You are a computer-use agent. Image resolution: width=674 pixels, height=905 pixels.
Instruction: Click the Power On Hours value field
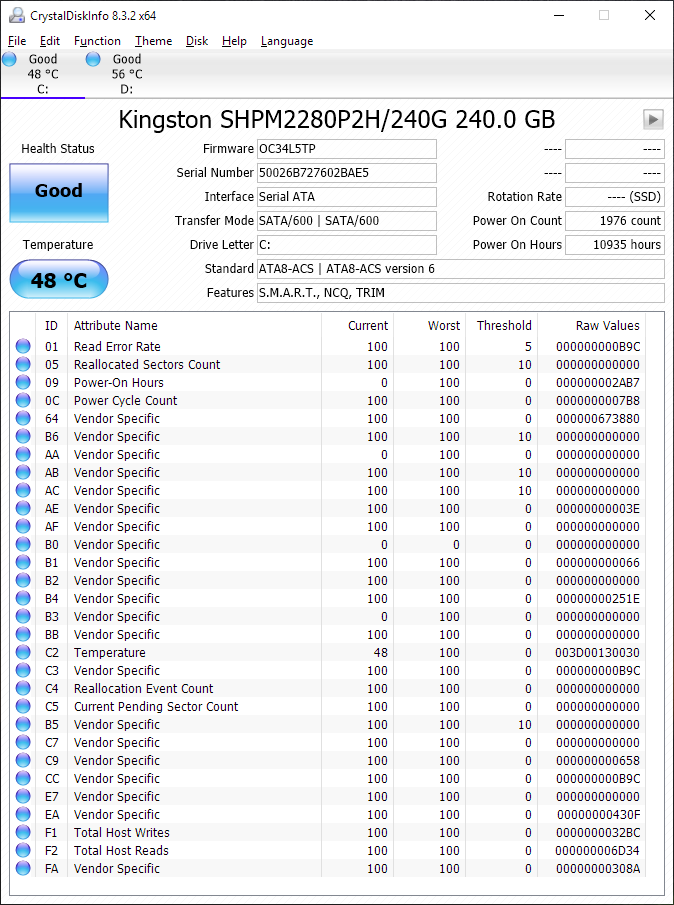coord(615,245)
